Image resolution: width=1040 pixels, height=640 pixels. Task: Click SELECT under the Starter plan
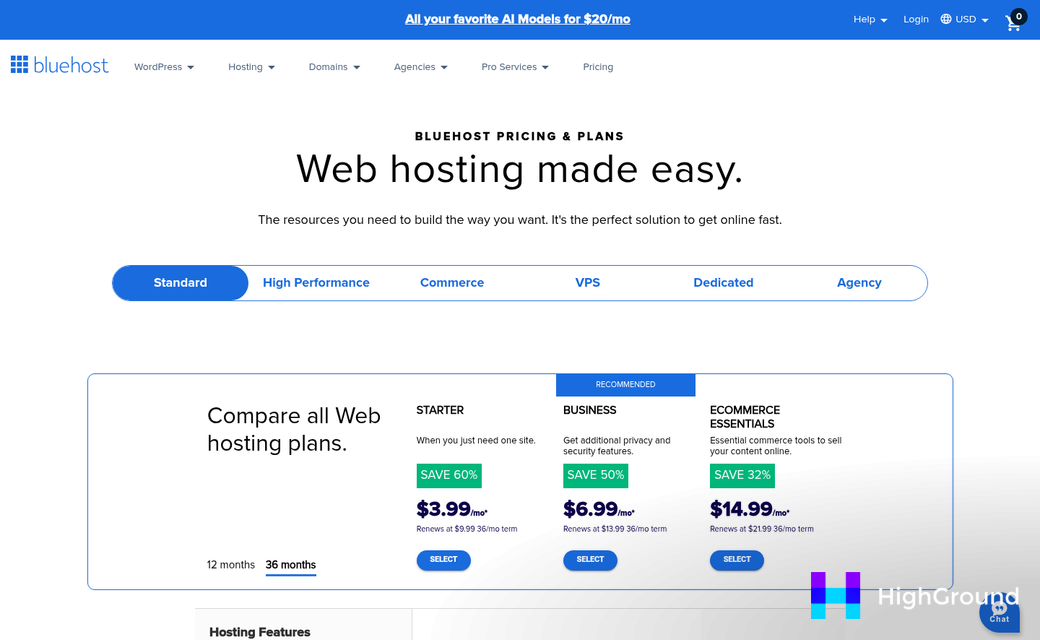pyautogui.click(x=443, y=560)
